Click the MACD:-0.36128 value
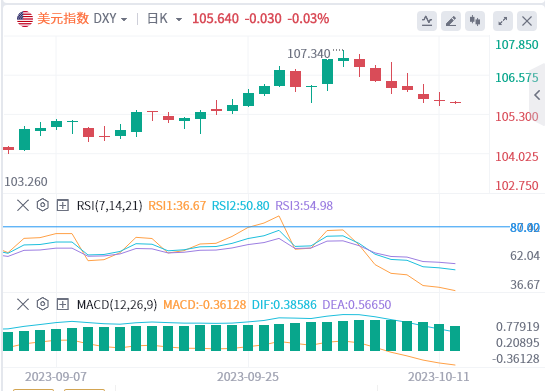The height and width of the screenshot is (391, 545). tap(204, 305)
